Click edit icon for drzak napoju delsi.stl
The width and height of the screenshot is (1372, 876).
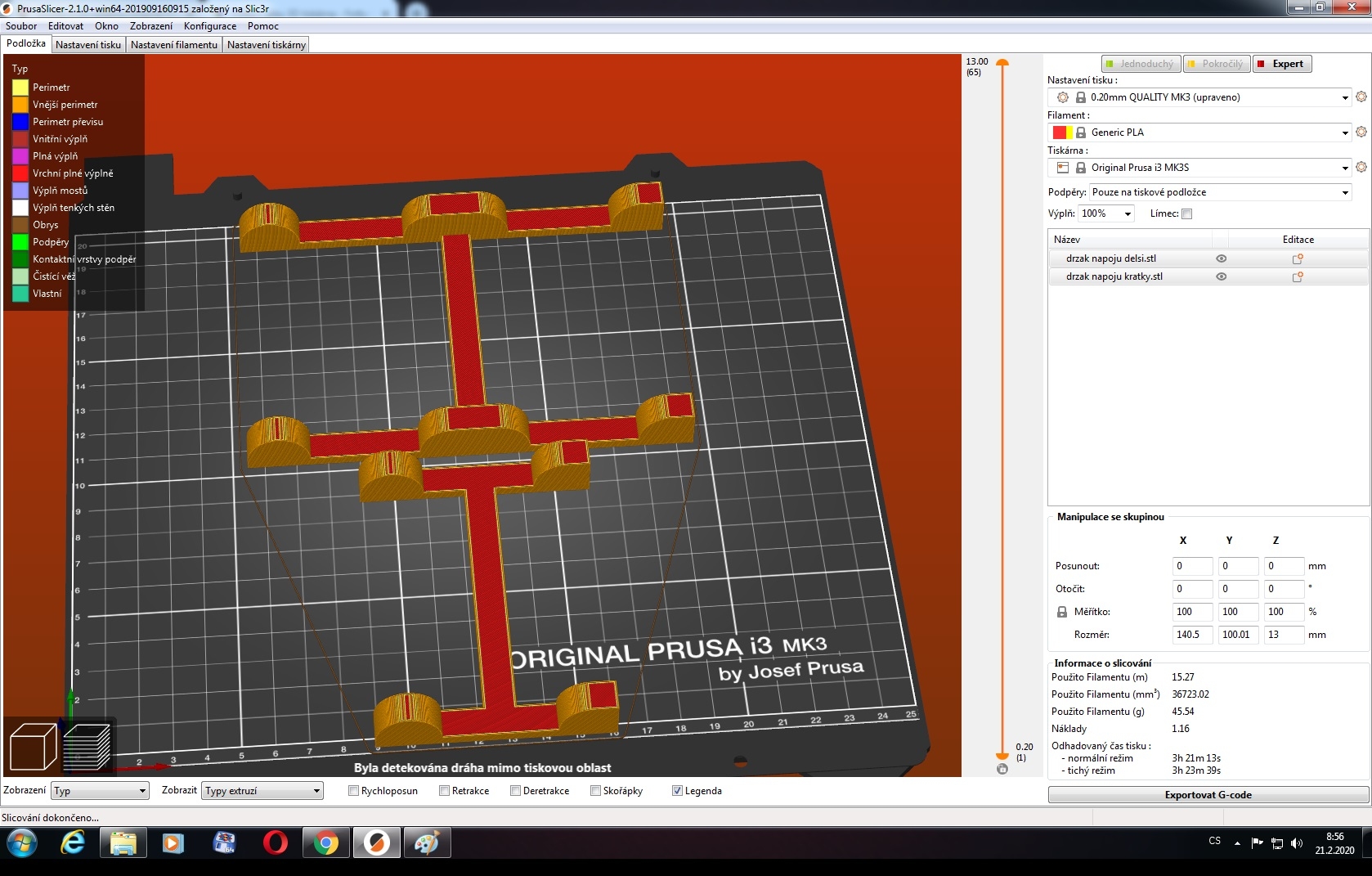pyautogui.click(x=1298, y=258)
